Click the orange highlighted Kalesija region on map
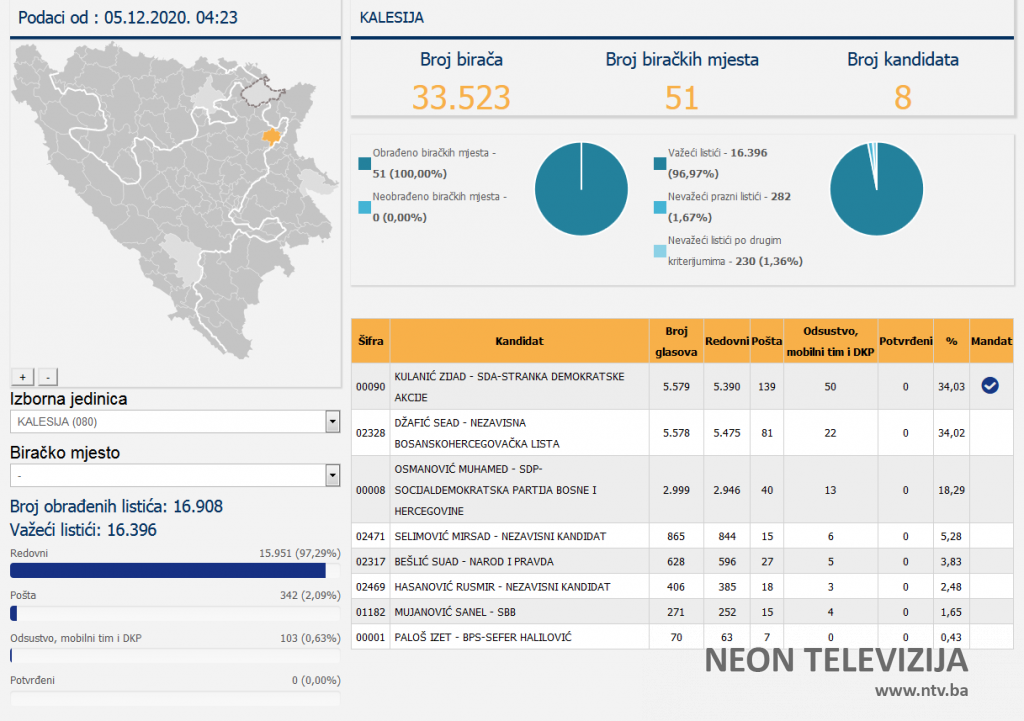Screen dimensions: 1024x721 coord(272,135)
